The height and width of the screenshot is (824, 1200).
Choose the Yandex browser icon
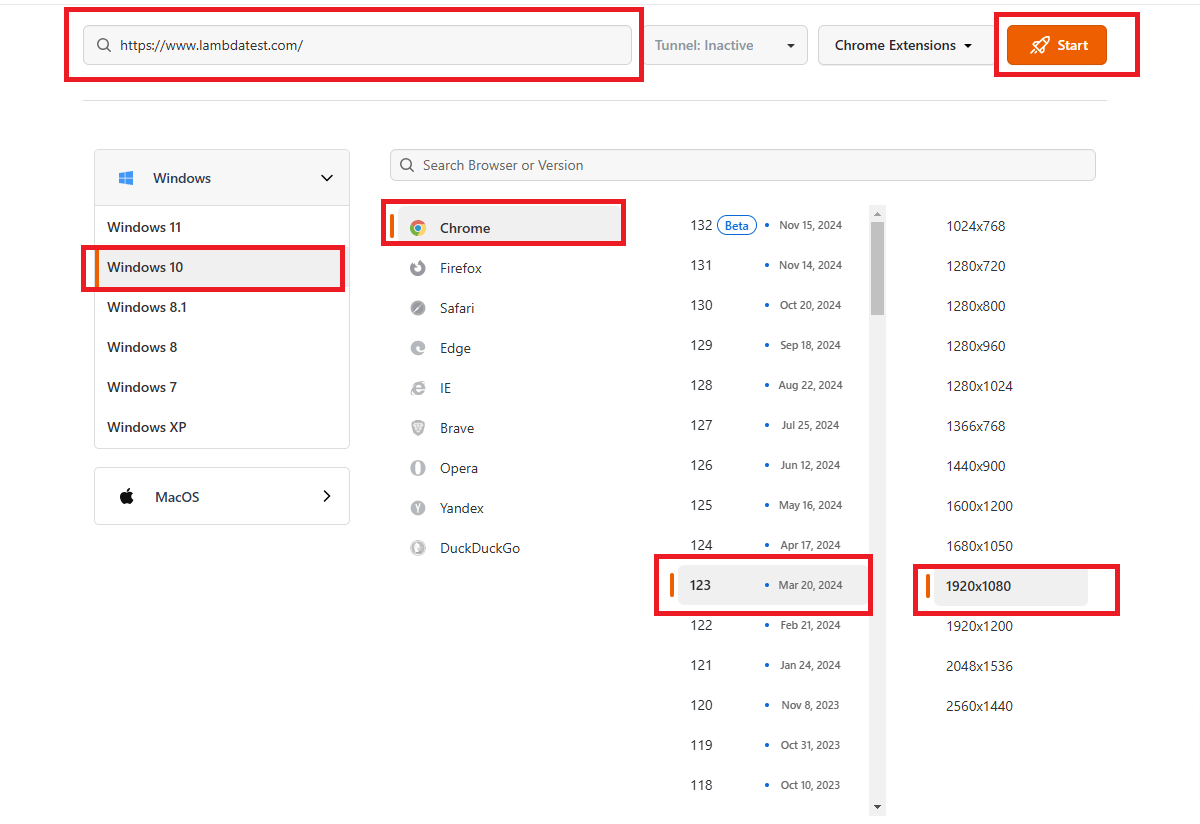point(418,508)
